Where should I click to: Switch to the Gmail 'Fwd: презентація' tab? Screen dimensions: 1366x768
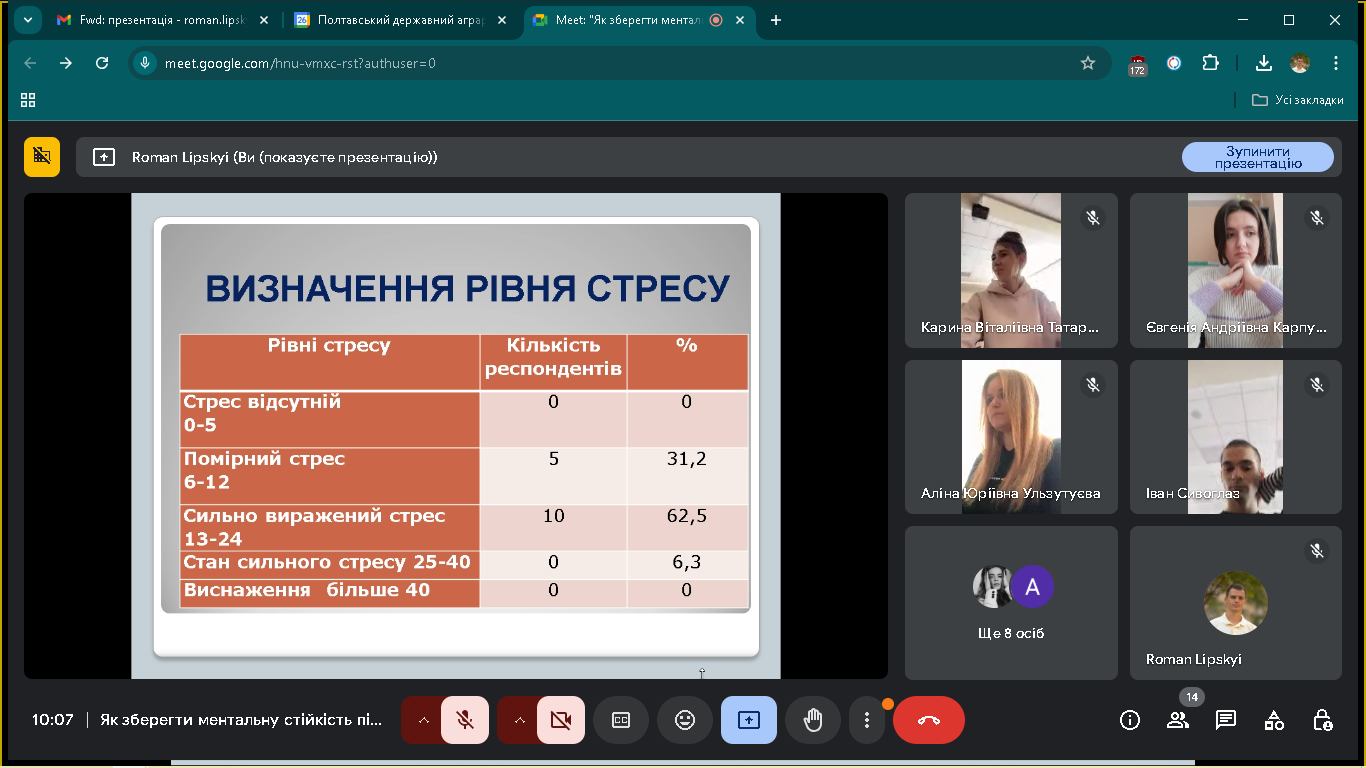point(164,20)
